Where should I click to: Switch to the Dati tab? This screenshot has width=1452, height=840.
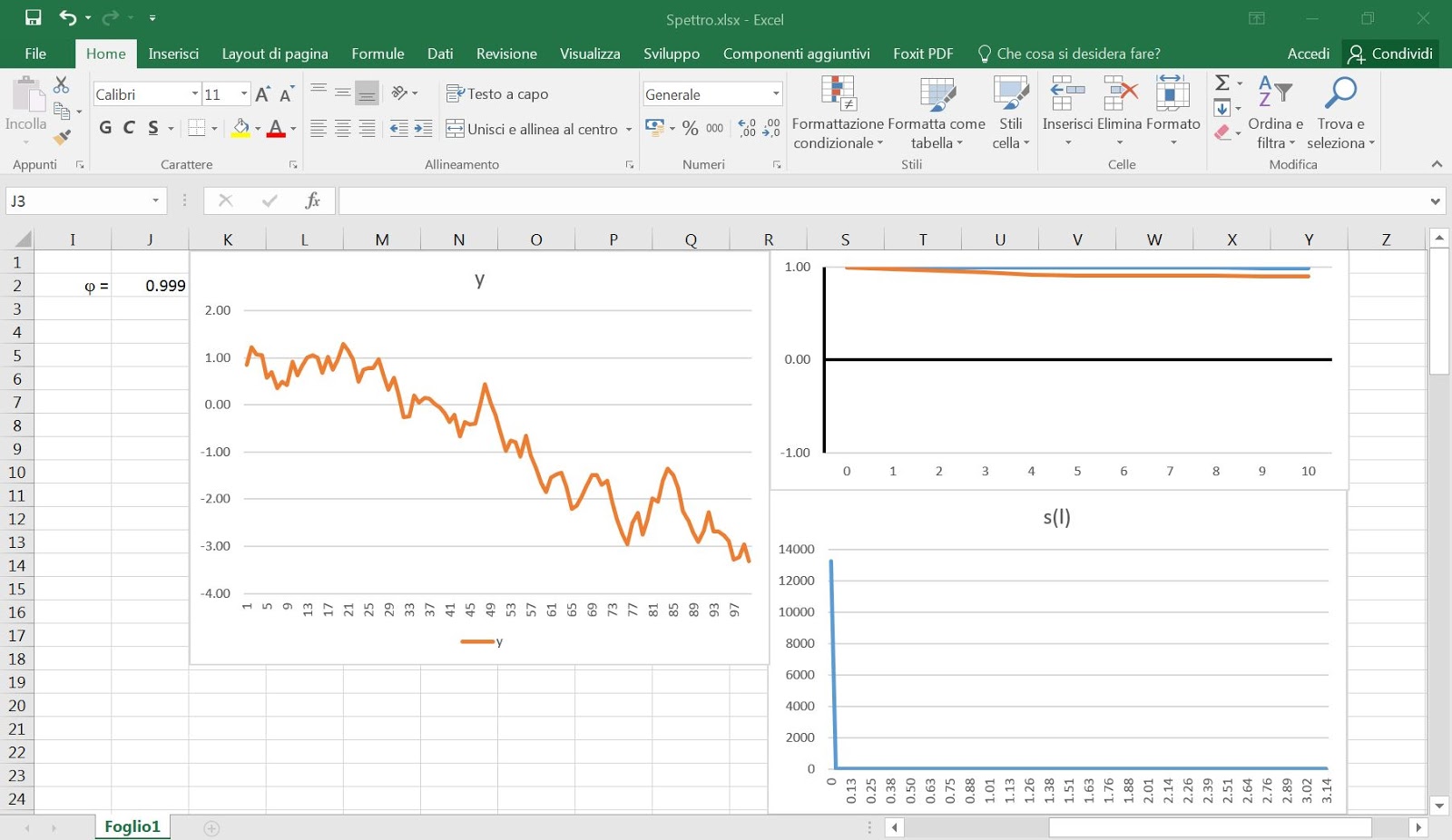tap(440, 54)
